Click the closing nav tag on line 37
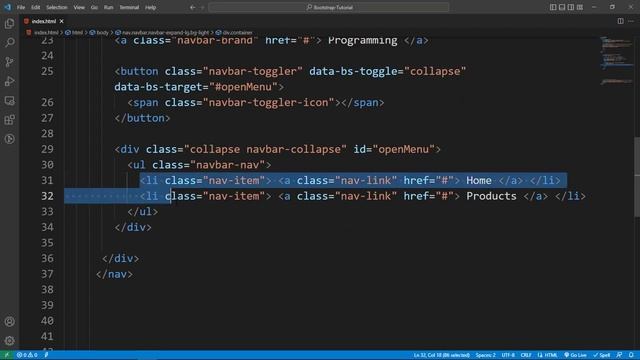This screenshot has height=360, width=640. tap(114, 274)
